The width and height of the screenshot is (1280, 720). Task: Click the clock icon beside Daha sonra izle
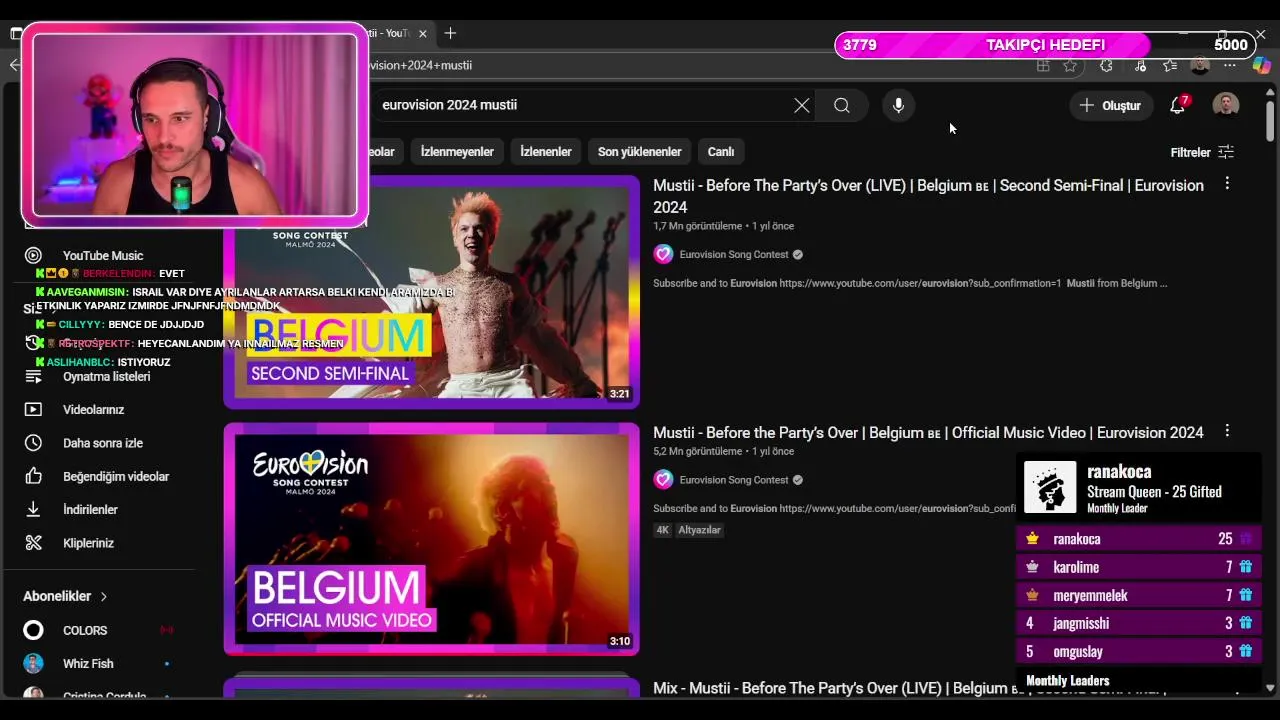[x=33, y=443]
